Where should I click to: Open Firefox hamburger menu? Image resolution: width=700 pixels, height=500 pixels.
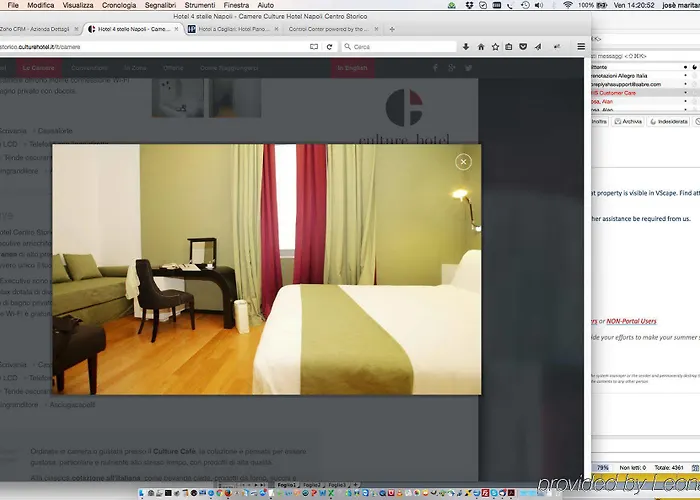(581, 47)
